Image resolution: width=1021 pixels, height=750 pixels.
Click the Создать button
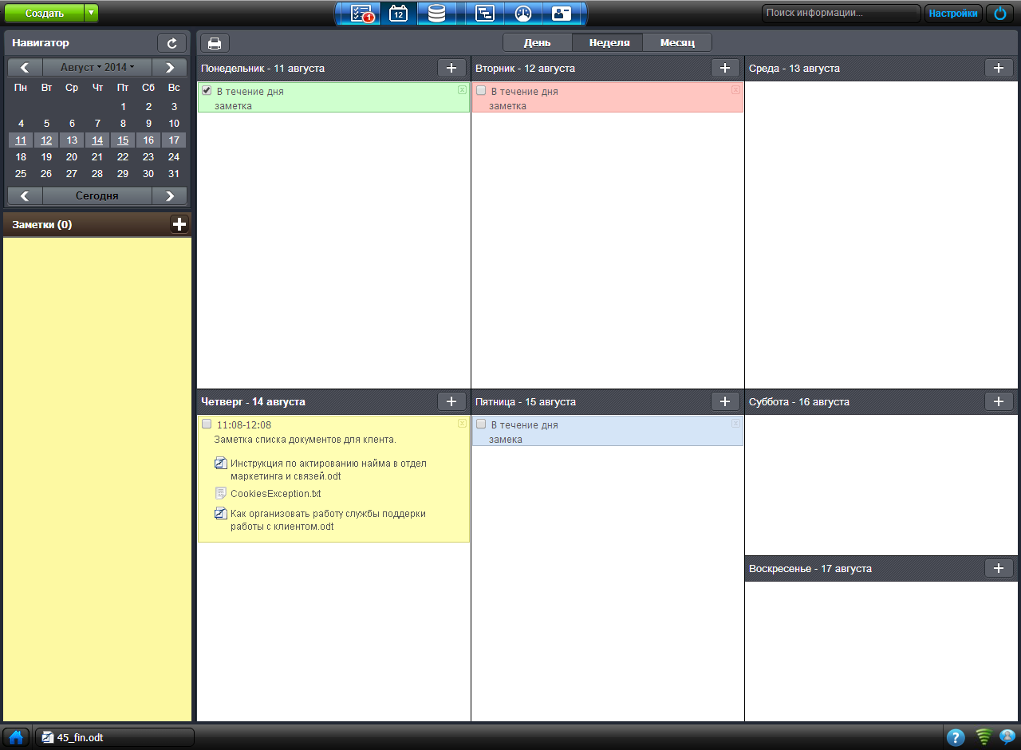coord(44,13)
